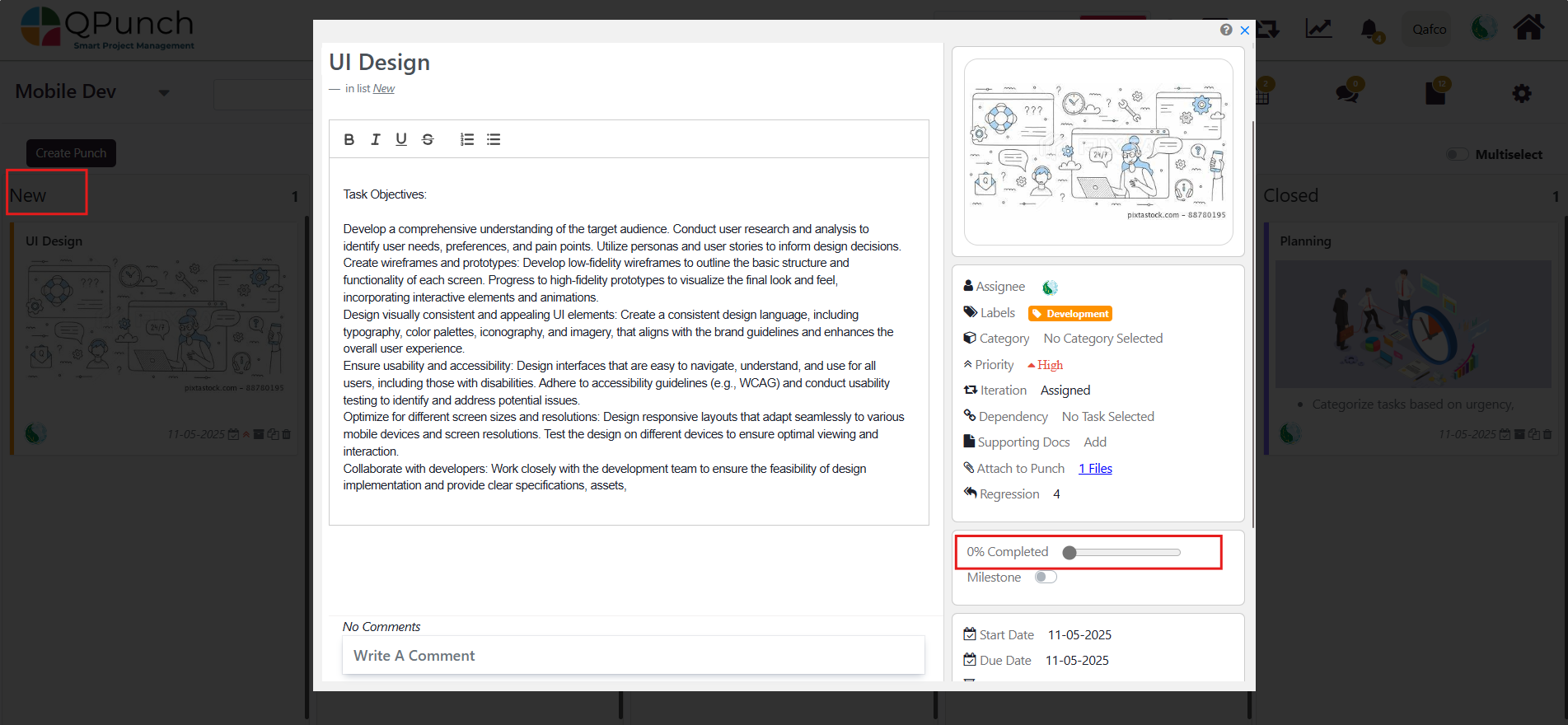Delete the UI Design card via trash icon
Viewport: 1568px width, 725px height.
[287, 434]
